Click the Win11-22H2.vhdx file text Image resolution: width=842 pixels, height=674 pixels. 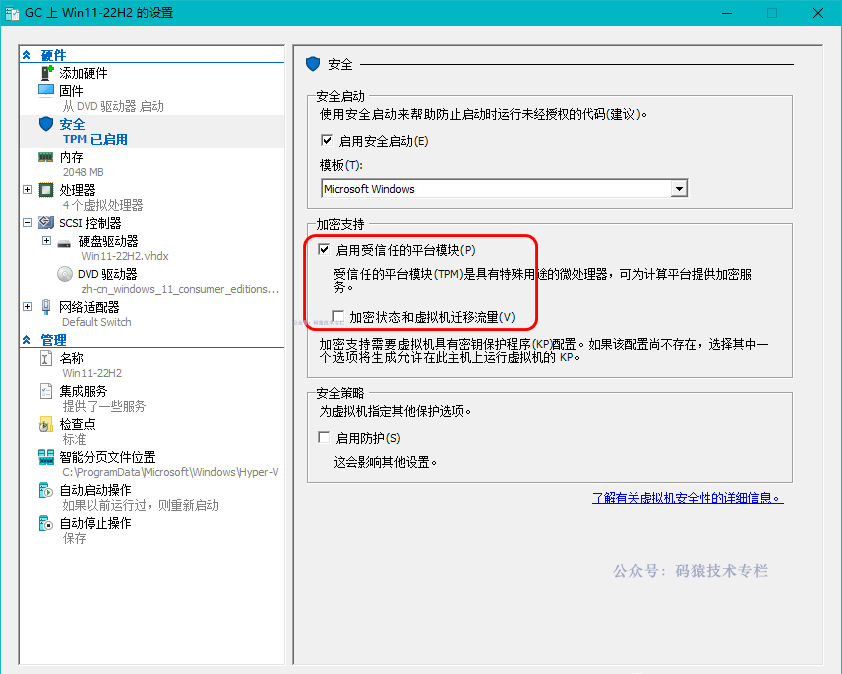pos(125,256)
